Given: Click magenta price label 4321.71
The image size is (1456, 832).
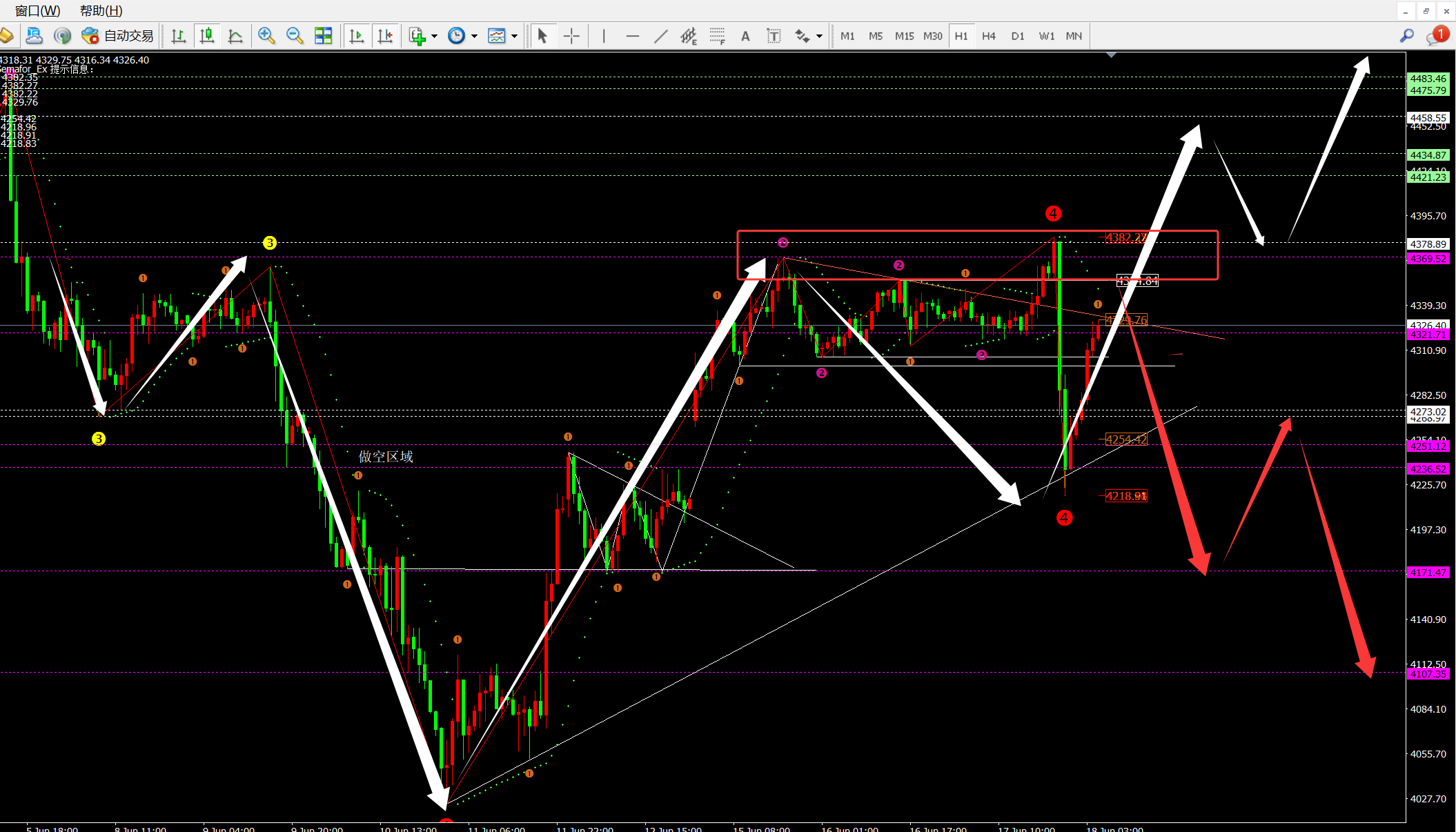Looking at the screenshot, I should [x=1428, y=335].
